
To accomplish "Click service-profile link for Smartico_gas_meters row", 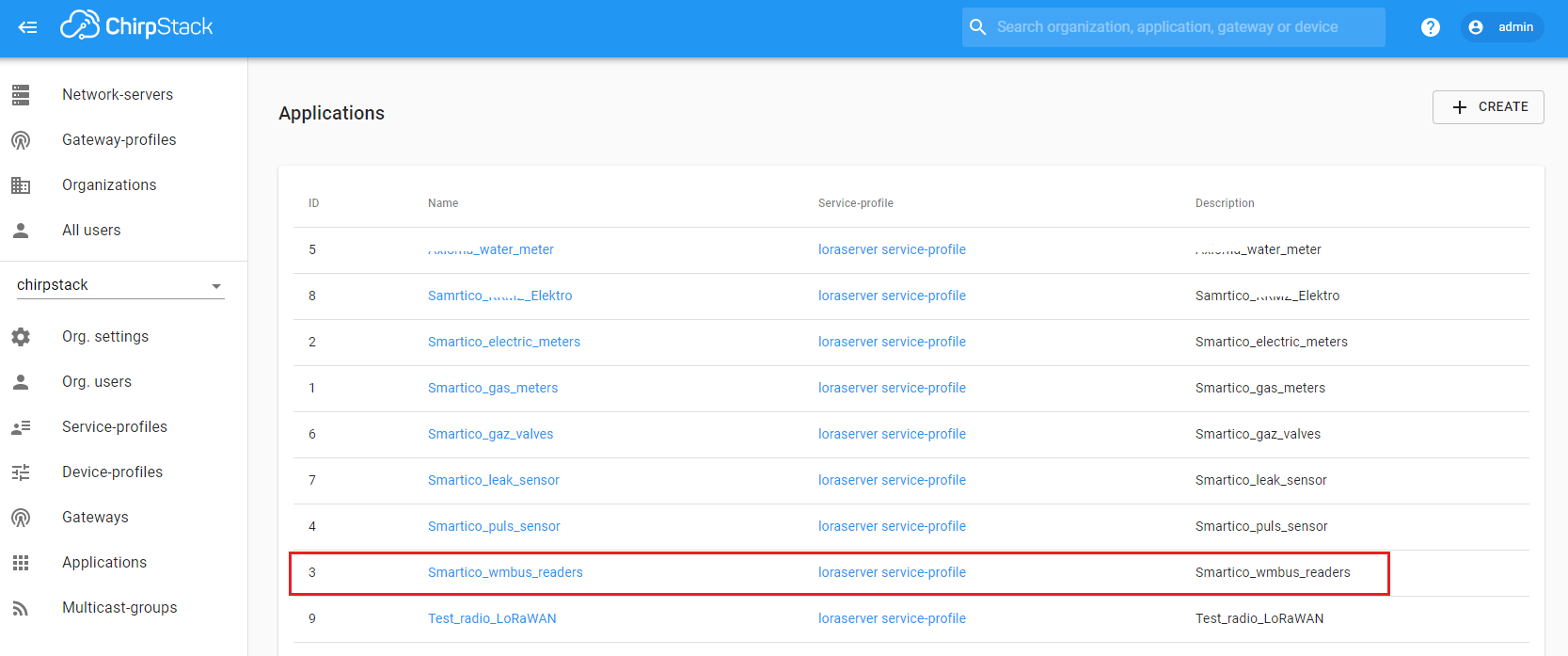I will 892,388.
